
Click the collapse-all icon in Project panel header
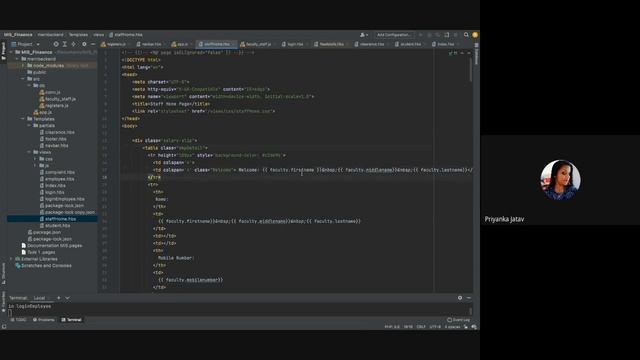(x=73, y=44)
